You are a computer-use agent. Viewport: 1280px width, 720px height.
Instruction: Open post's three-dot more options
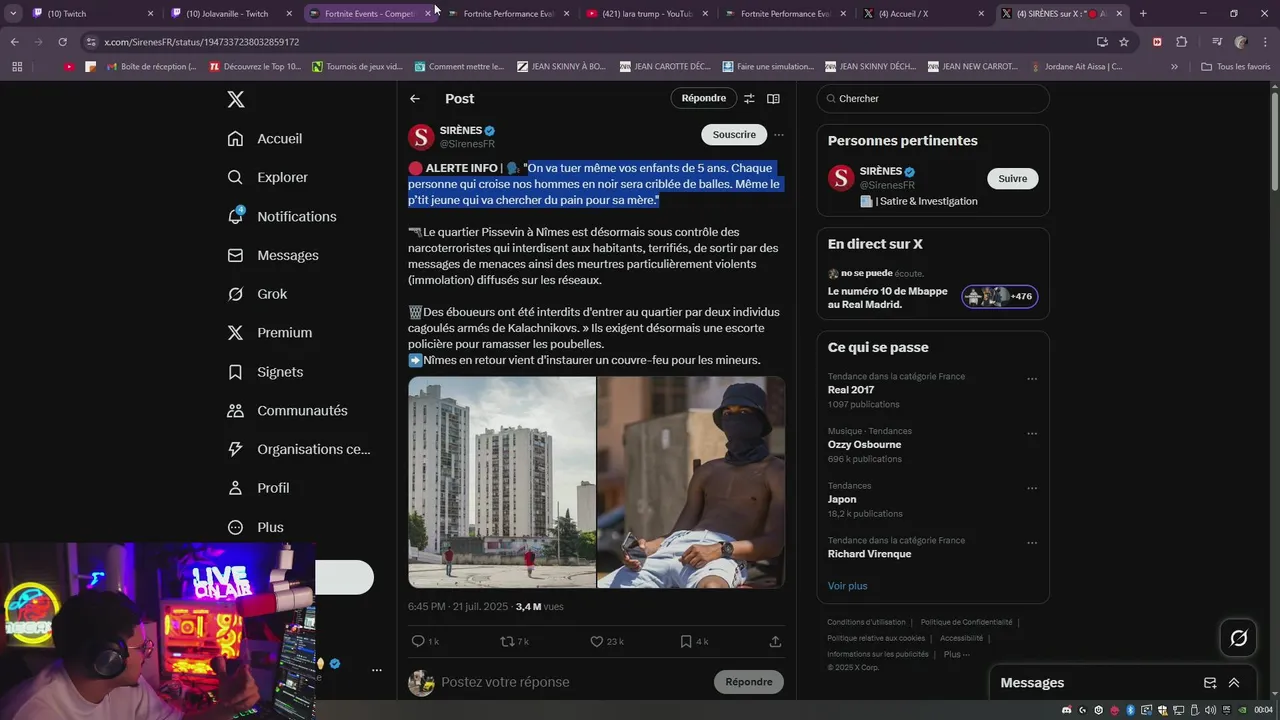[x=778, y=135]
